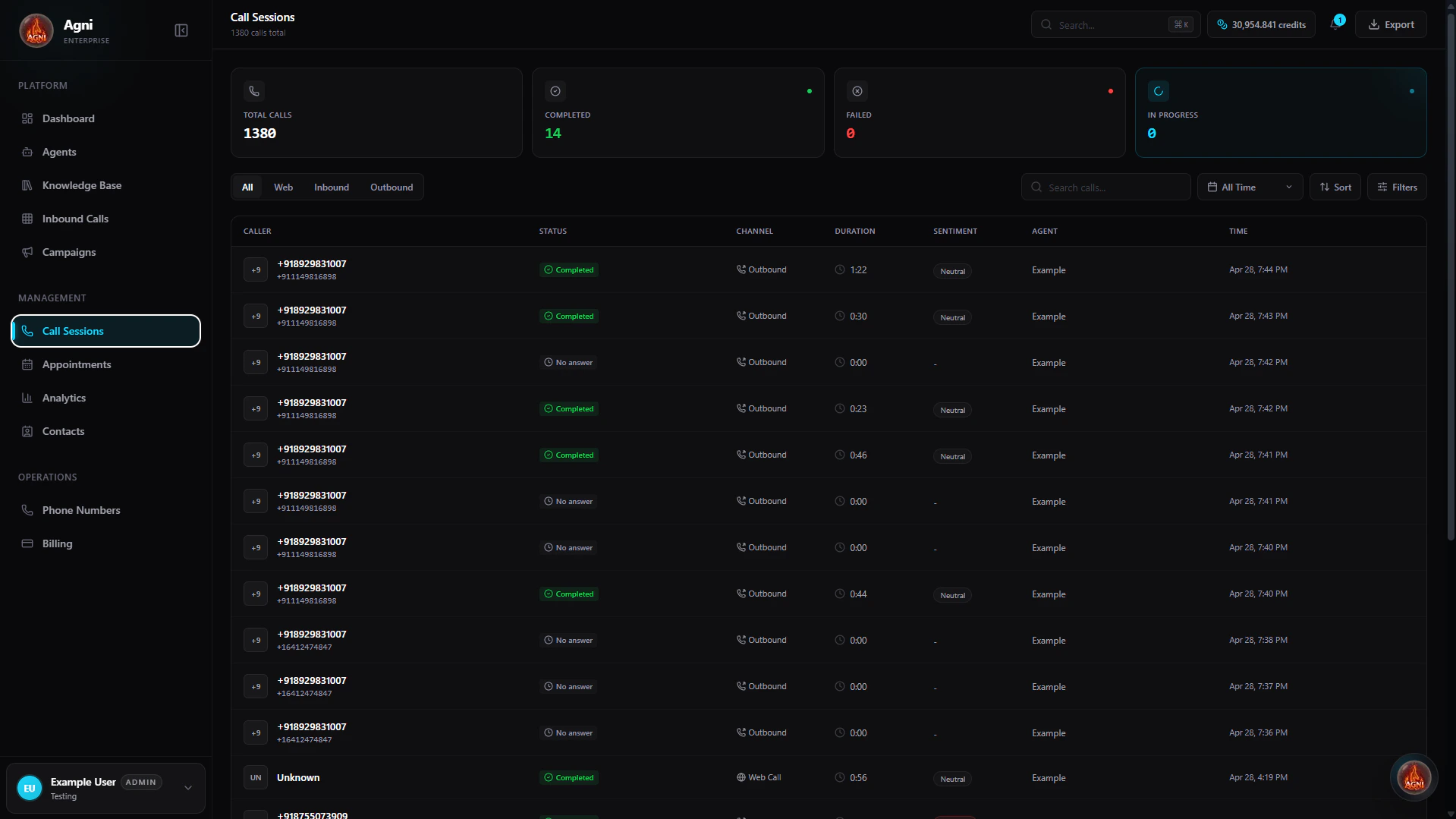Screen dimensions: 1456x819
Task: Go to Call Sessions in sidebar
Action: tap(106, 331)
